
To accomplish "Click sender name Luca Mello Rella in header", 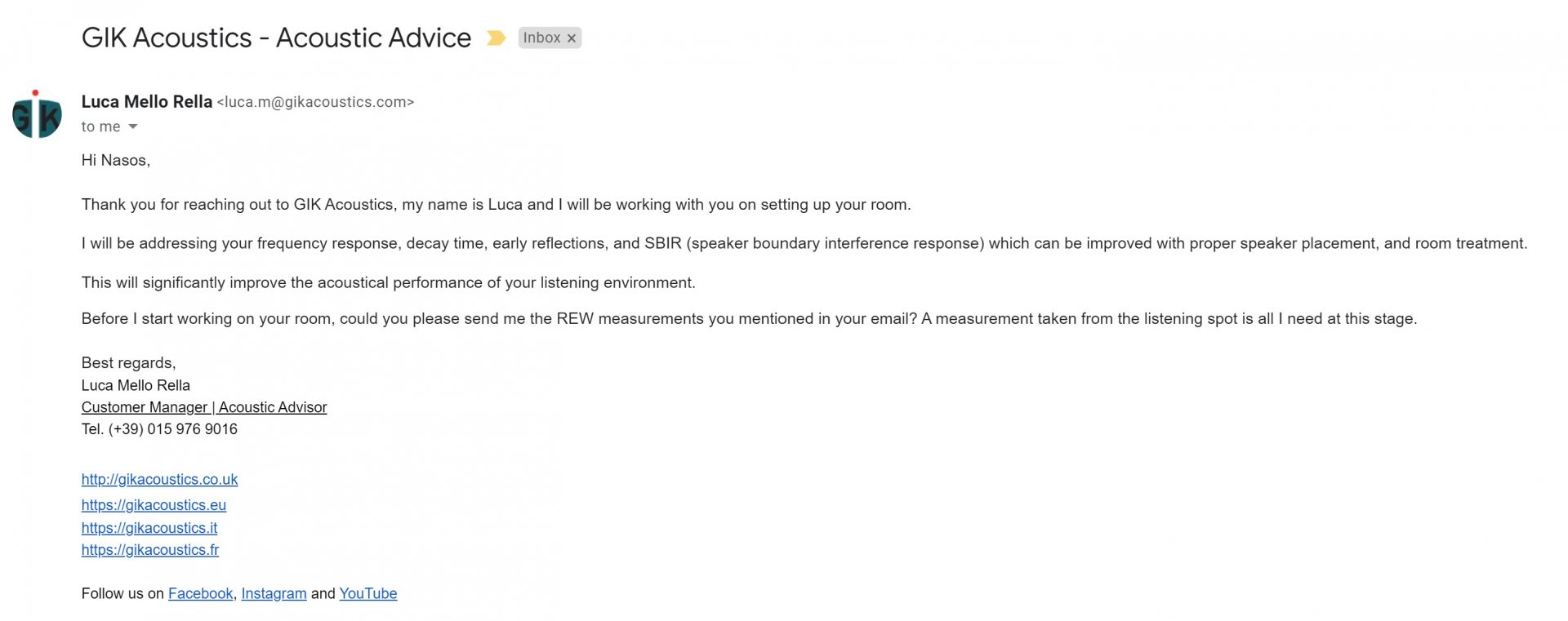I will (147, 102).
